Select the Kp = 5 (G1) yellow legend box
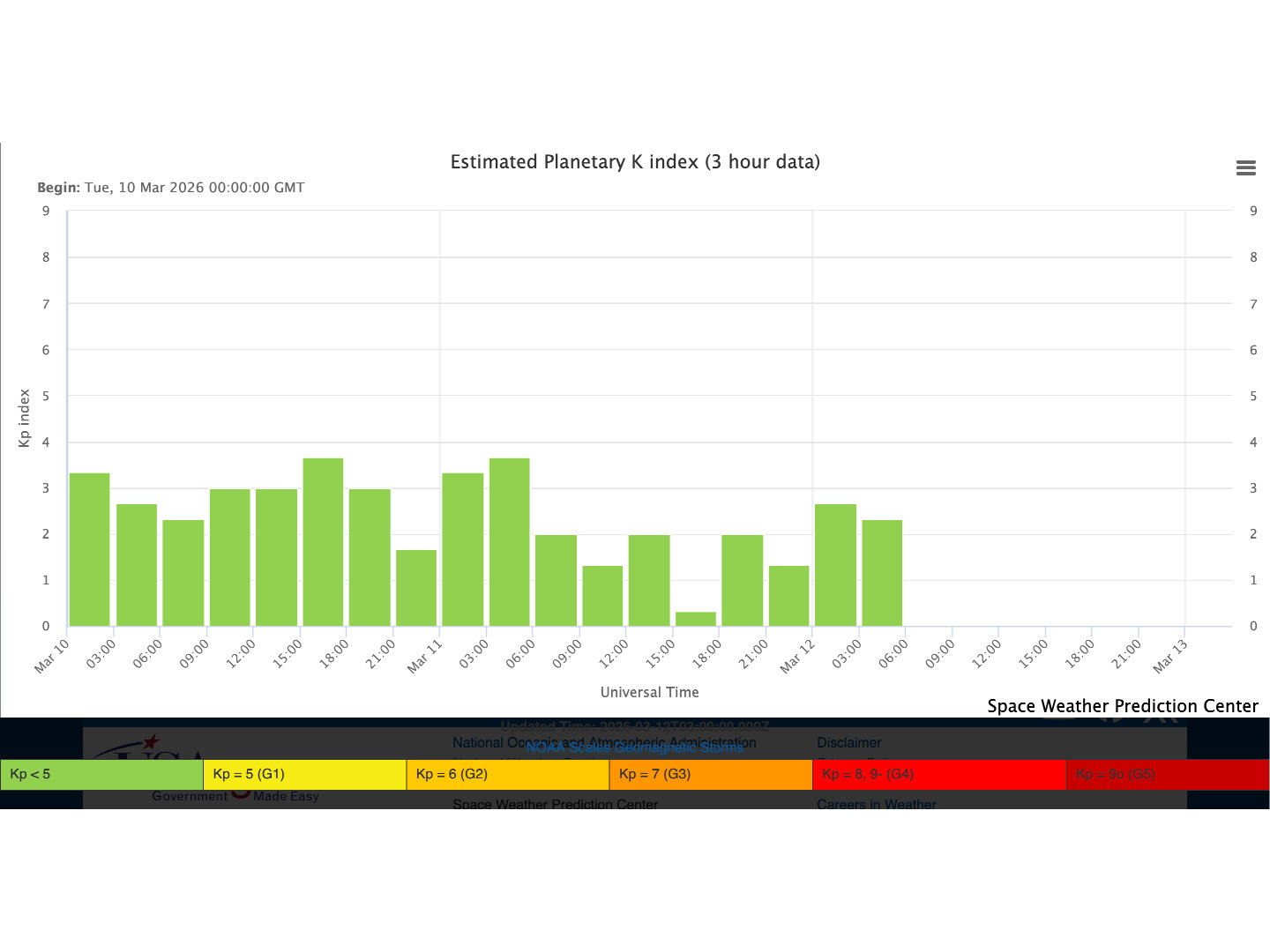Viewport: 1270px width, 952px height. (304, 774)
